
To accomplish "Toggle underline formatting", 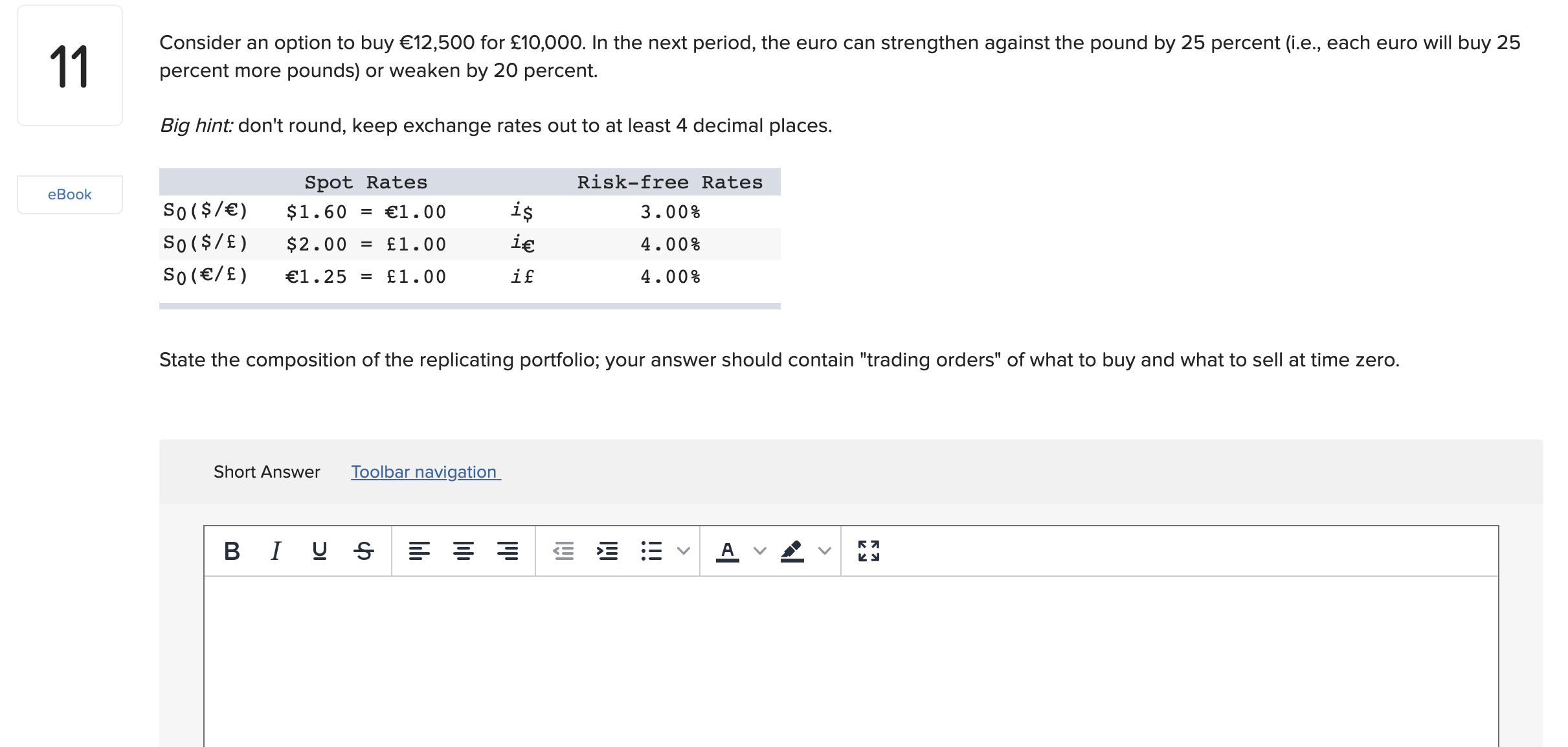I will coord(319,551).
